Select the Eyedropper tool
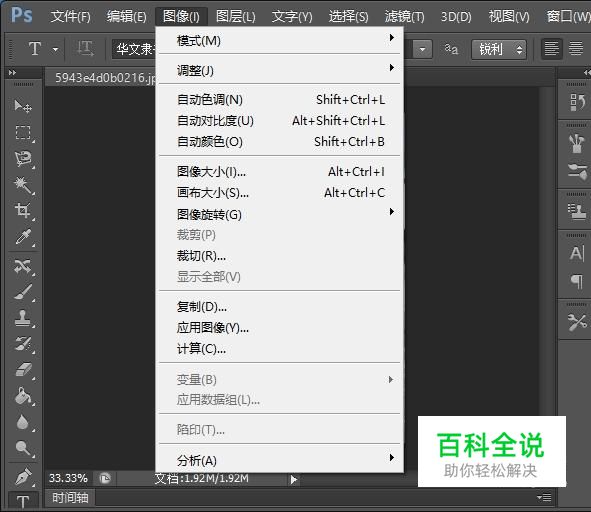The height and width of the screenshot is (512, 591). click(x=23, y=237)
